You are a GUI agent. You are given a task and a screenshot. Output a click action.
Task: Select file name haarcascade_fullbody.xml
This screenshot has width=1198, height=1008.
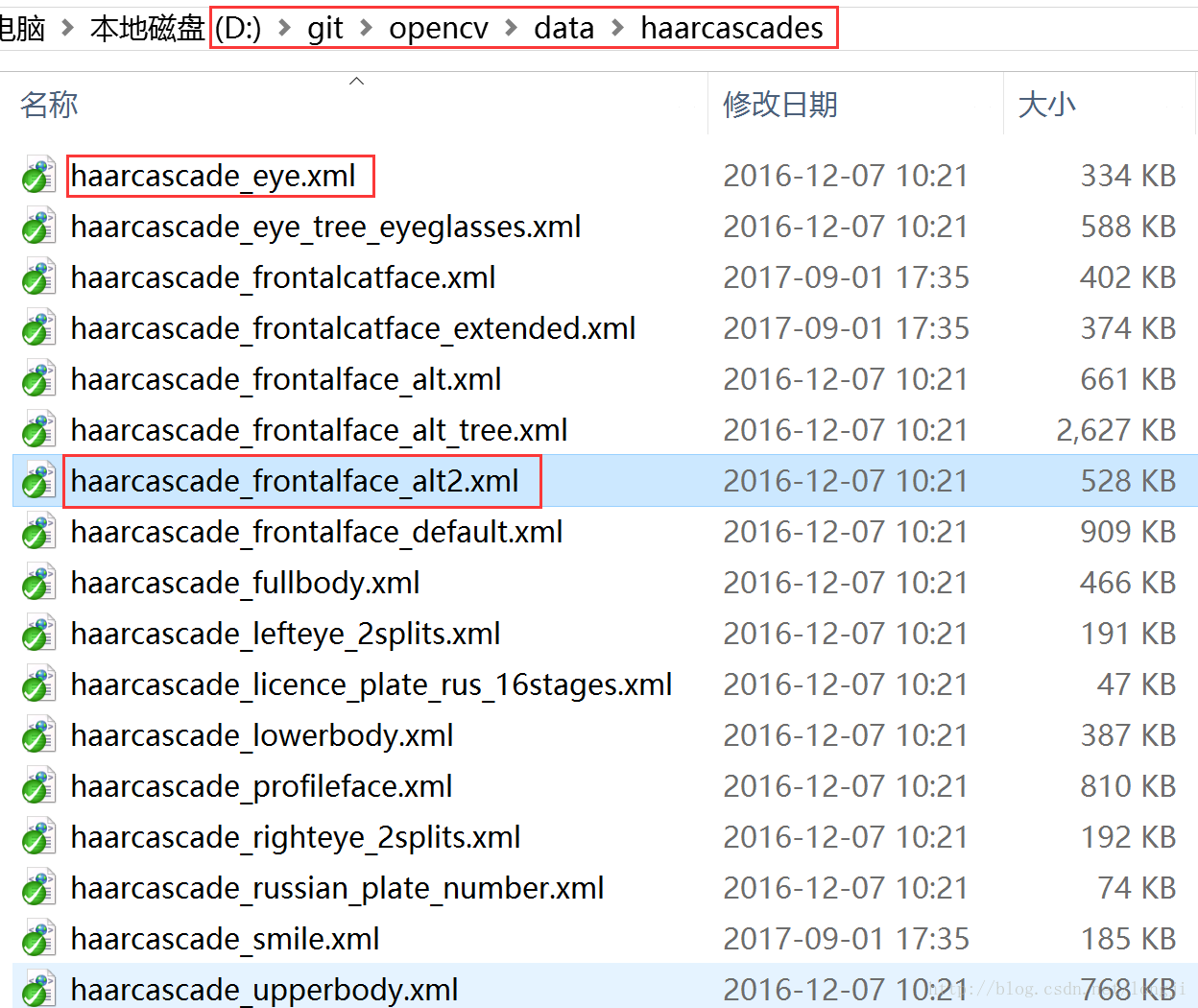tap(246, 583)
